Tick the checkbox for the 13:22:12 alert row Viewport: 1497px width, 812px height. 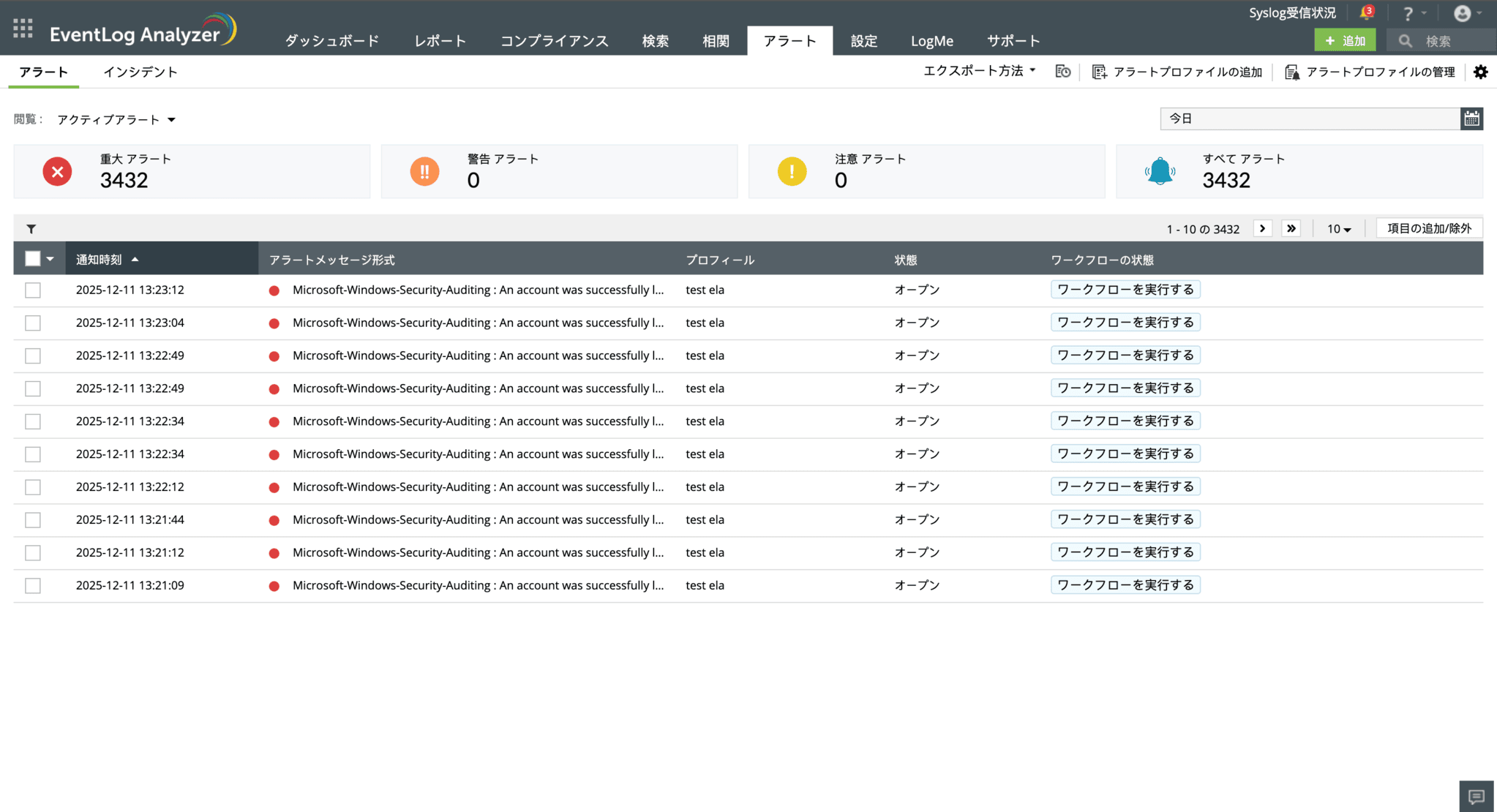(33, 487)
